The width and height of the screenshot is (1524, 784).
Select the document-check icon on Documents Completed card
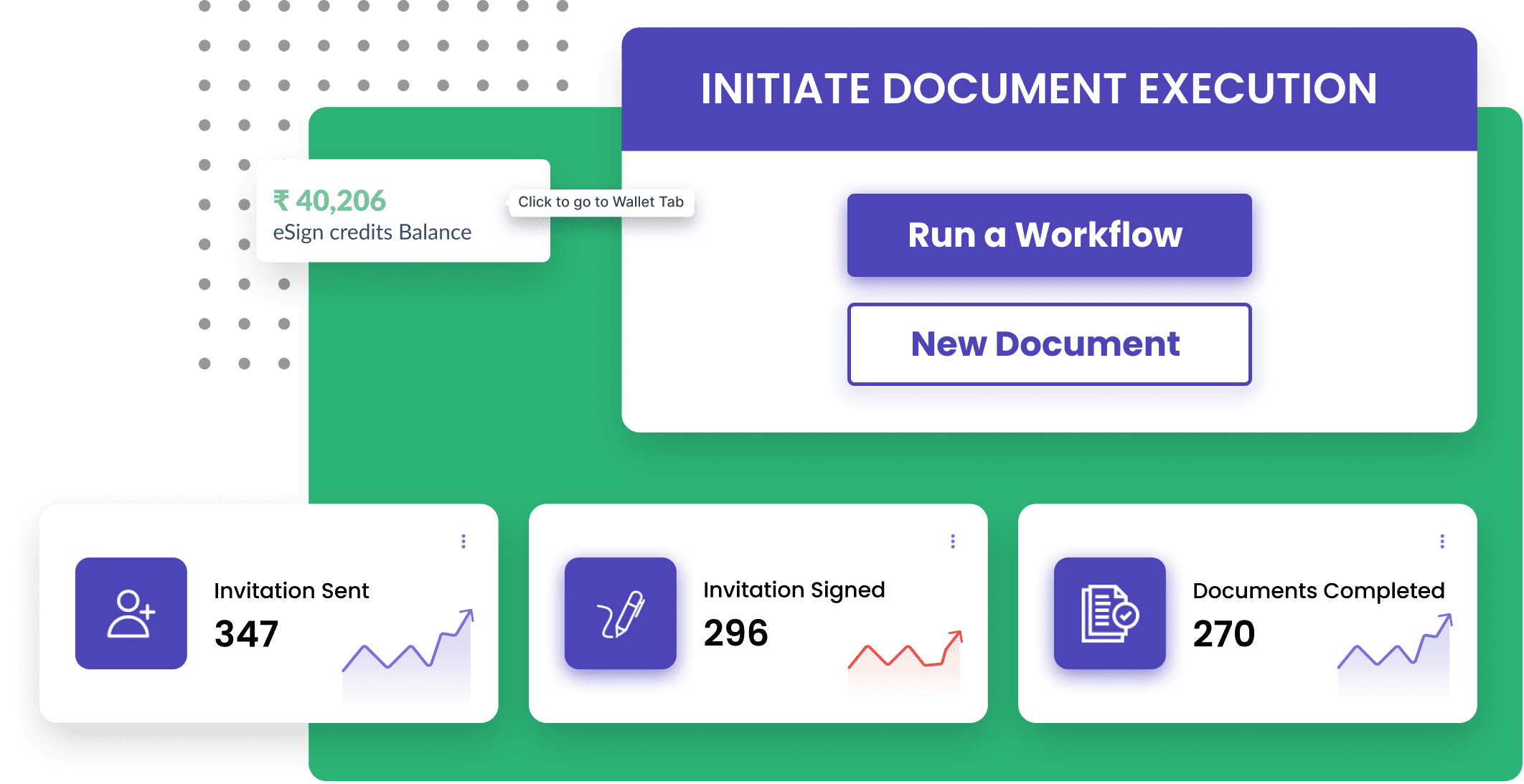[1108, 613]
